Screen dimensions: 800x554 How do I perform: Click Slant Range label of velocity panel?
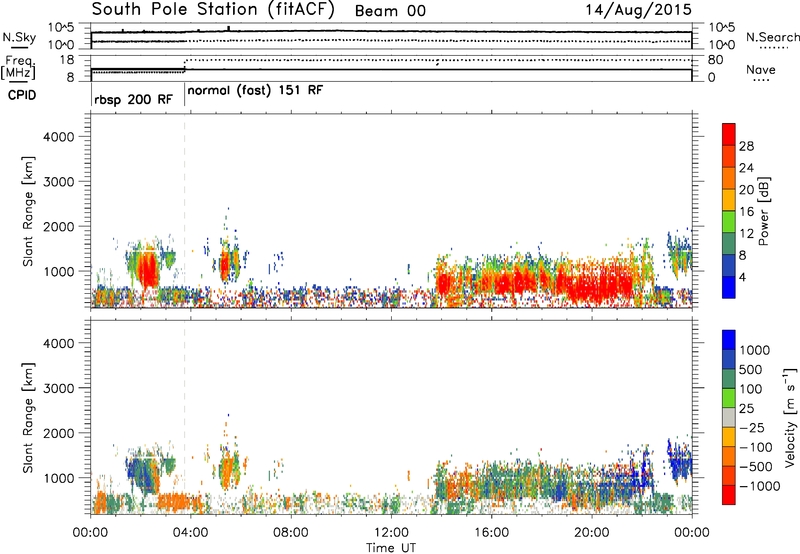[x=28, y=418]
